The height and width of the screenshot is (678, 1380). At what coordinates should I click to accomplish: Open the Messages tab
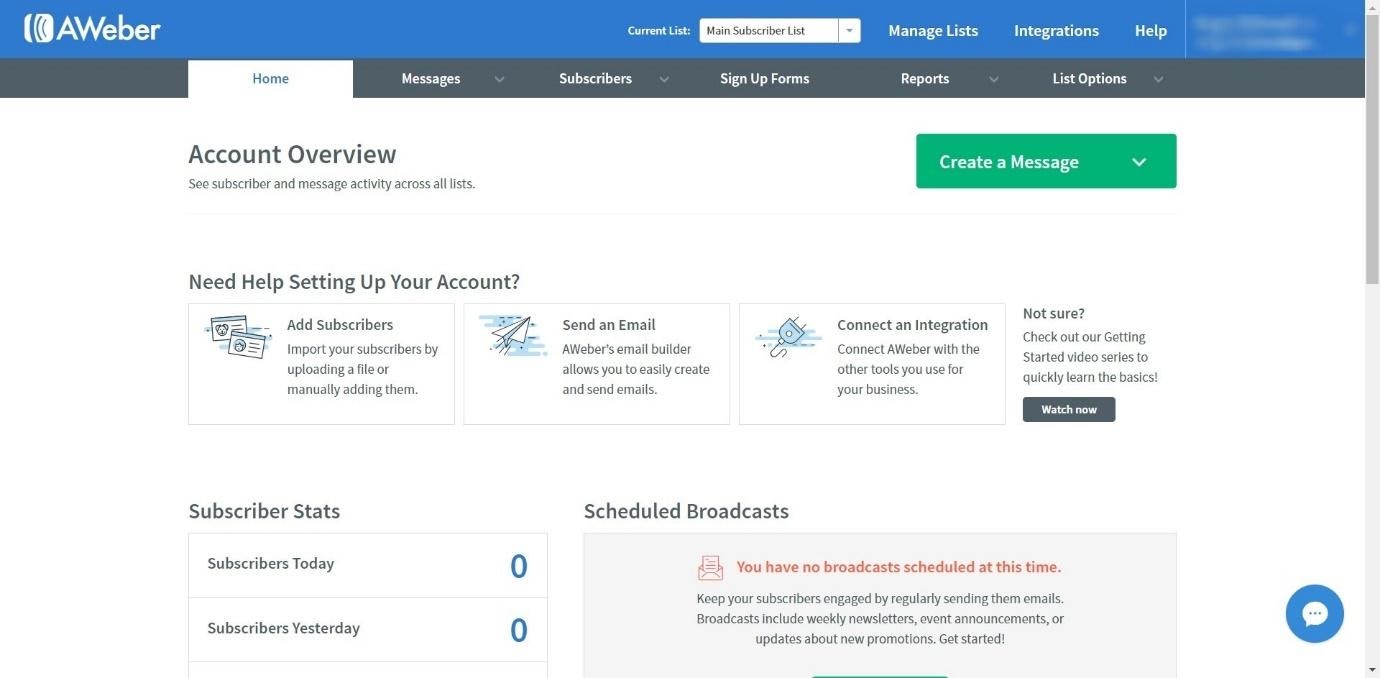[431, 78]
